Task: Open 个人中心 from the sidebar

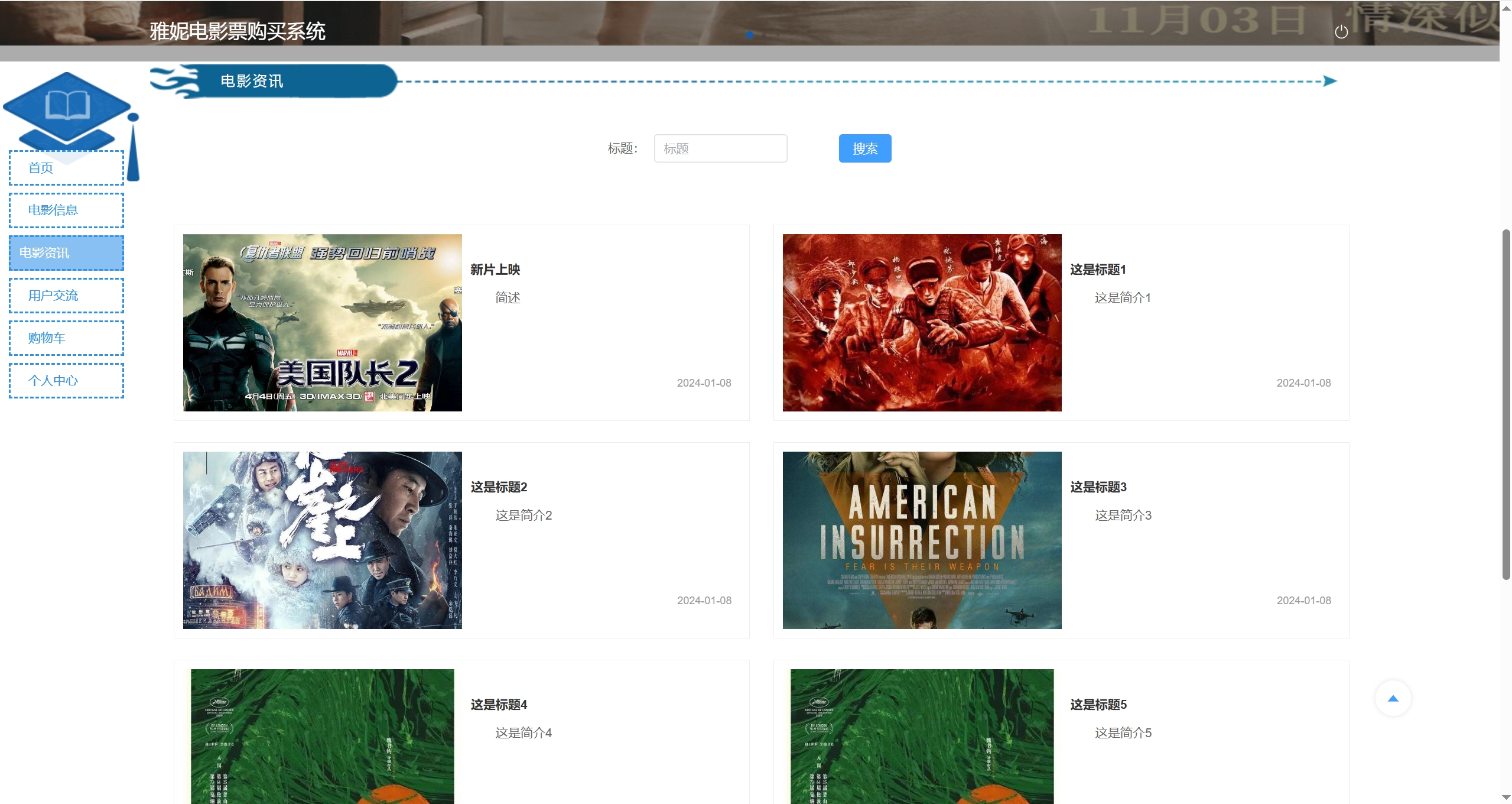Action: (x=66, y=381)
